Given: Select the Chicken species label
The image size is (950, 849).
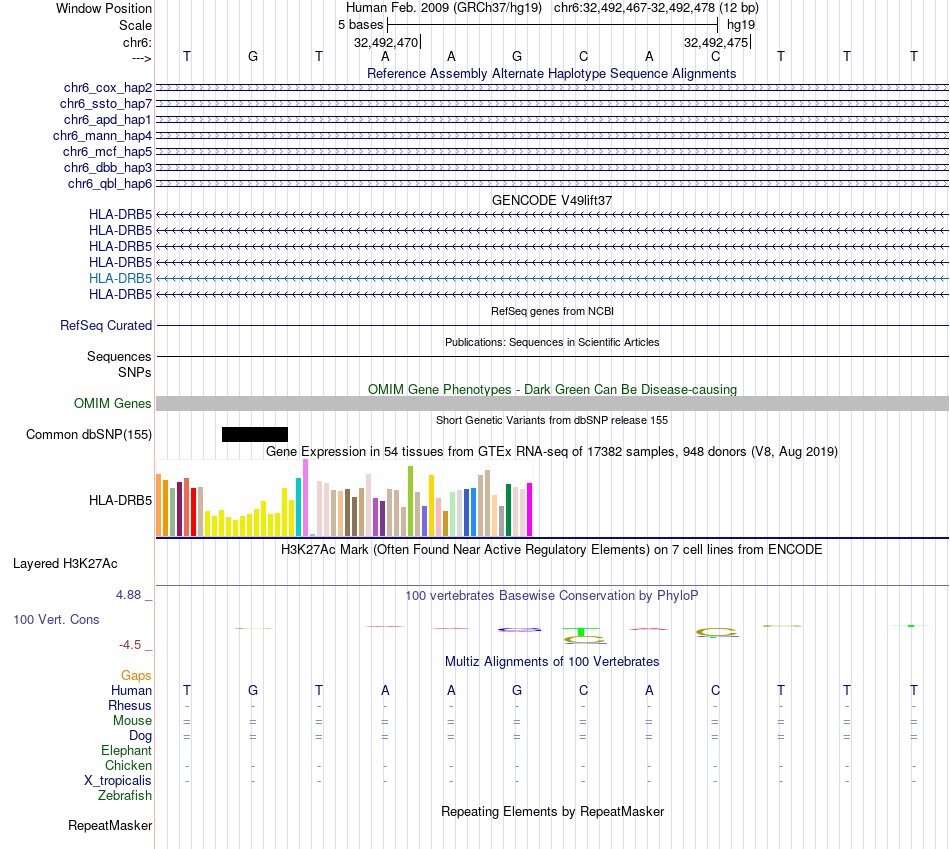Looking at the screenshot, I should click(x=128, y=765).
